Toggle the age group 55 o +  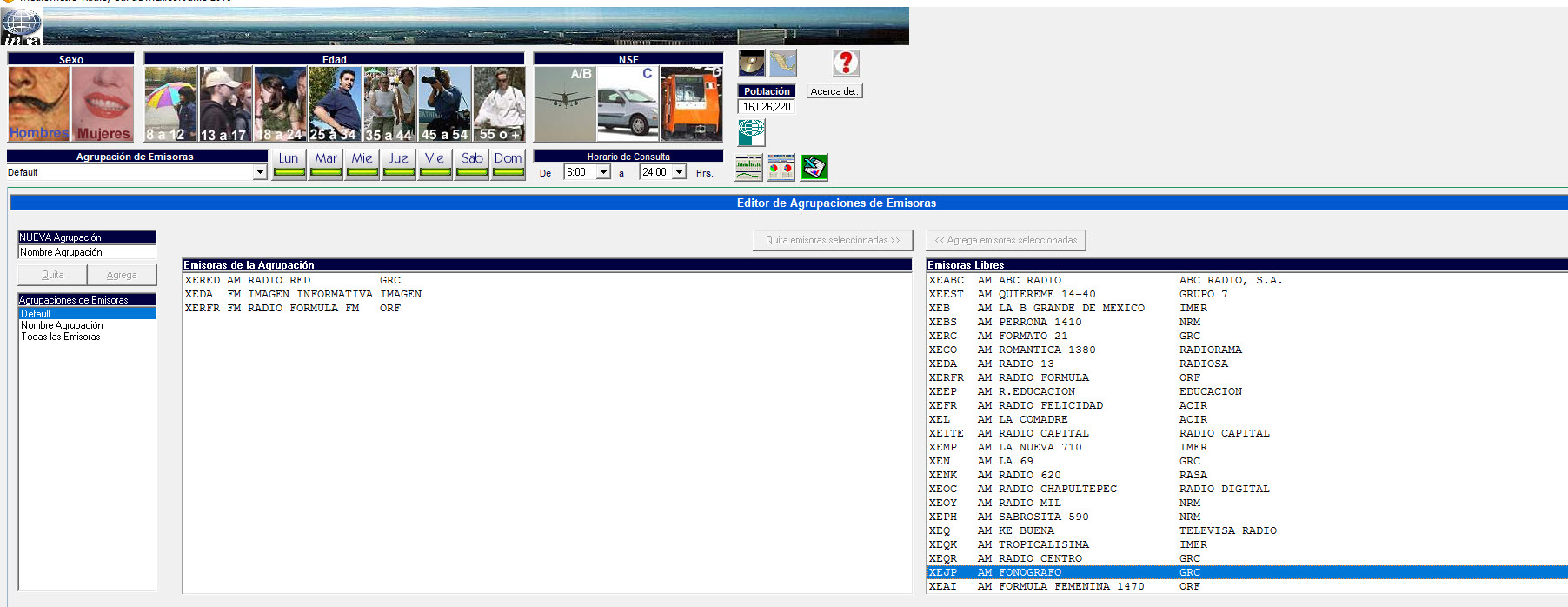[499, 103]
